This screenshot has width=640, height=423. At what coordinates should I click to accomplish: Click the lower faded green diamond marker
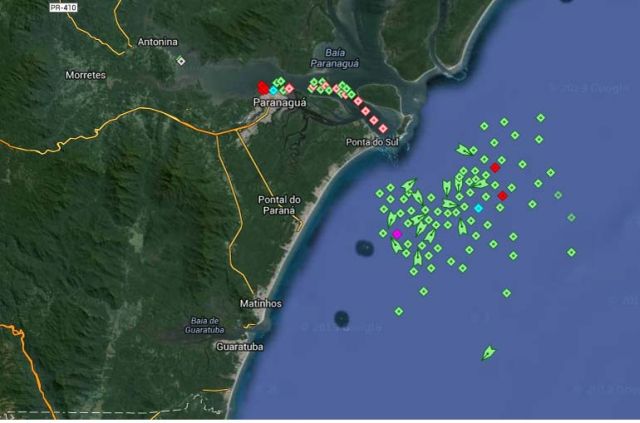pos(571,218)
